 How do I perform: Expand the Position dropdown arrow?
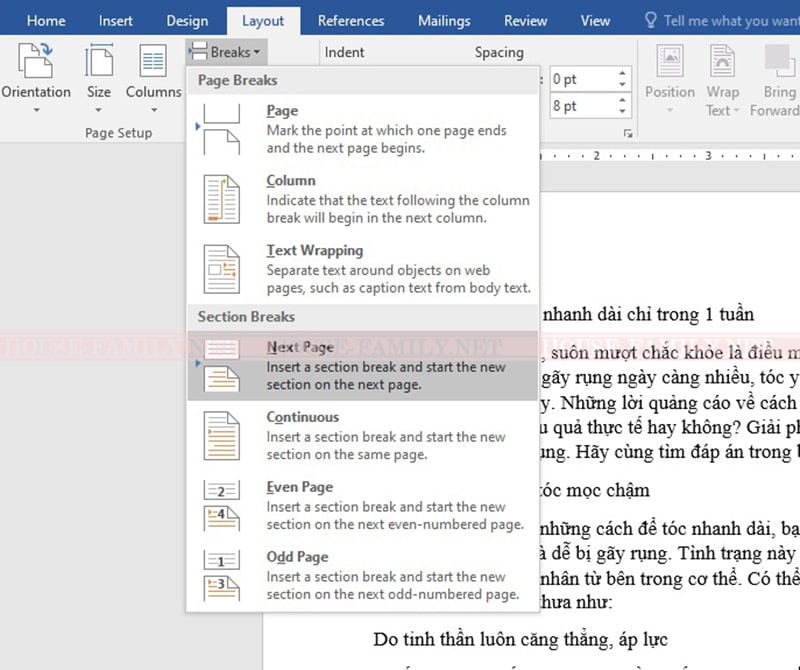[670, 110]
